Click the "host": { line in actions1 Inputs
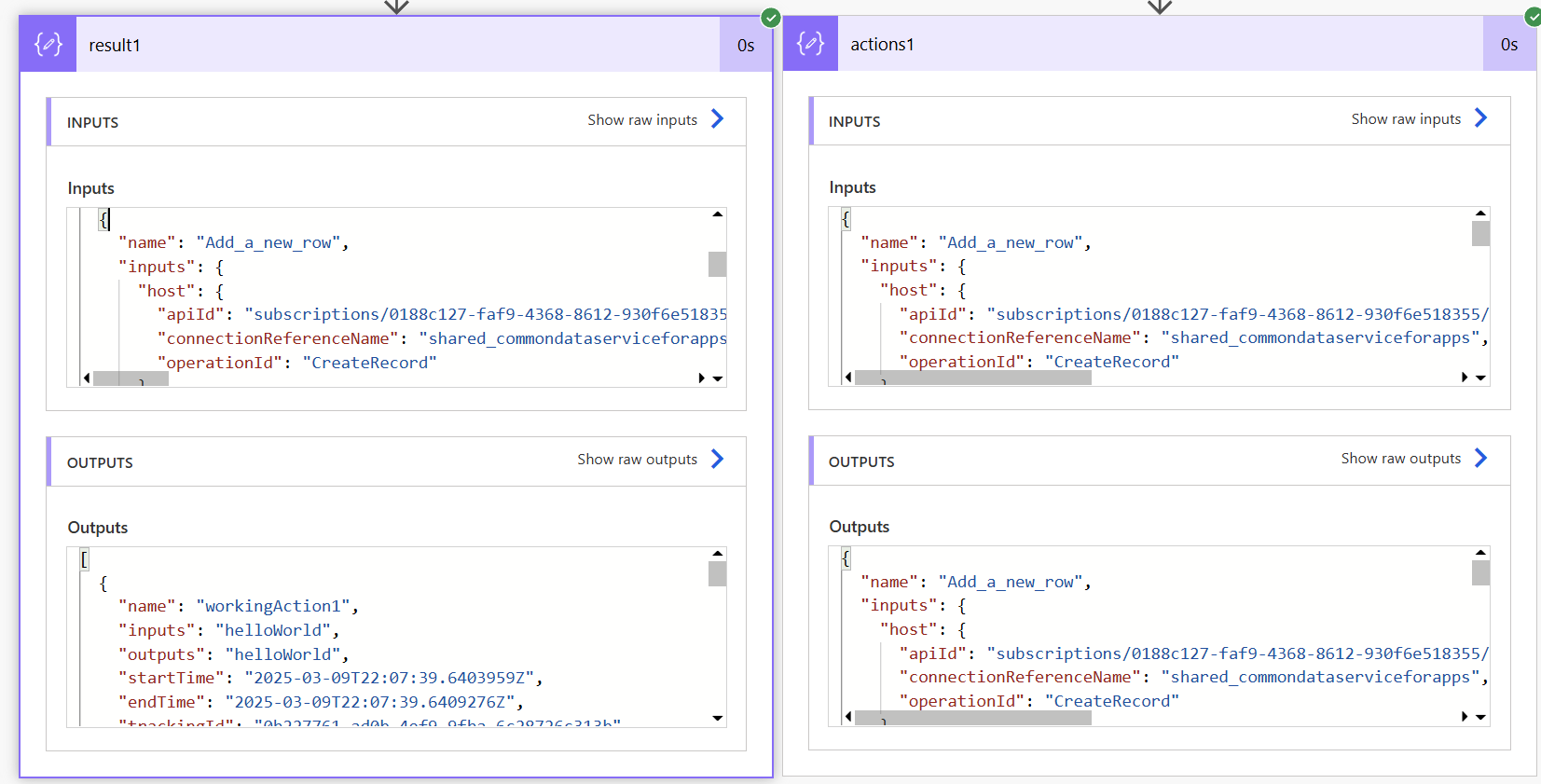This screenshot has width=1541, height=784. pos(923,290)
